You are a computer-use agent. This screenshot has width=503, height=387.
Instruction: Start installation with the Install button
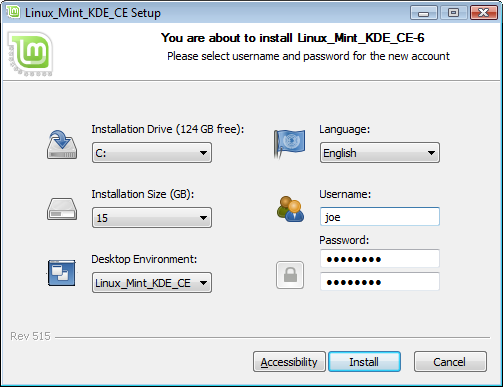(364, 362)
